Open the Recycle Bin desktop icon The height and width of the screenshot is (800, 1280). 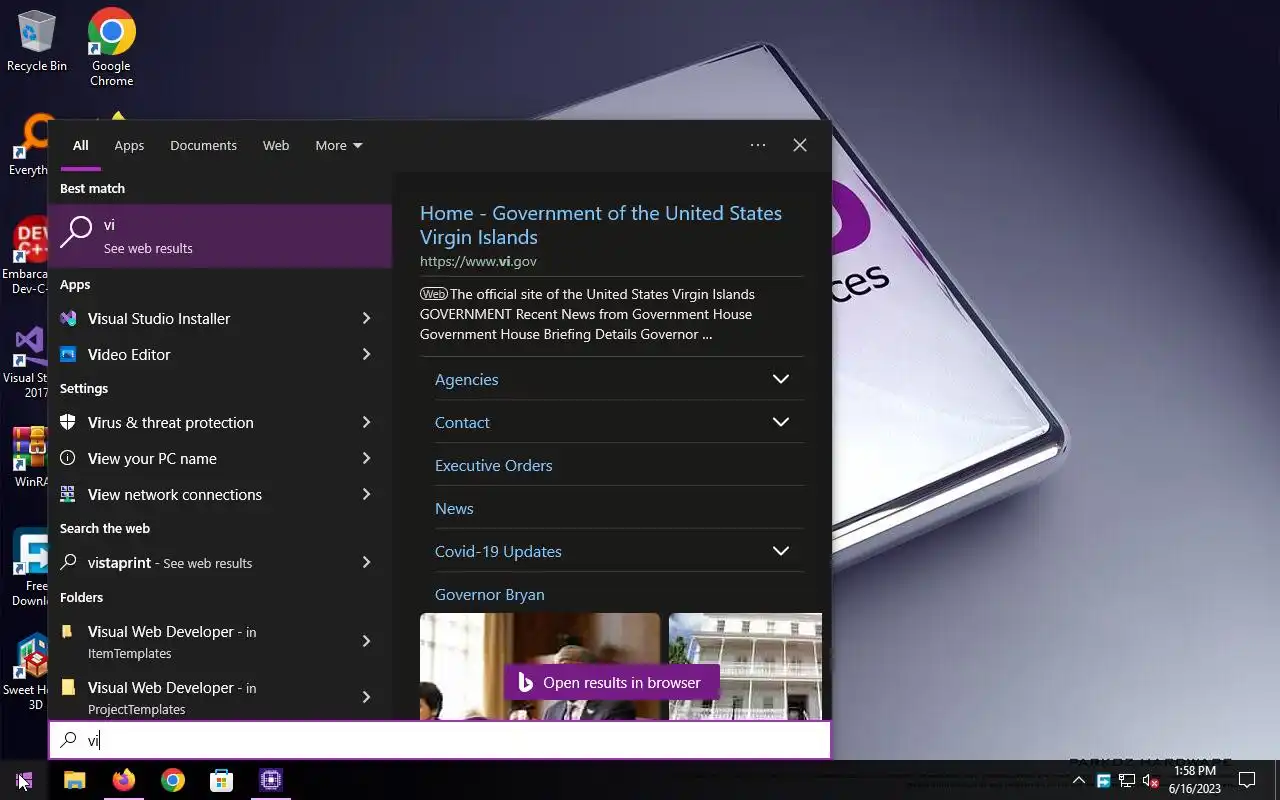click(x=36, y=41)
